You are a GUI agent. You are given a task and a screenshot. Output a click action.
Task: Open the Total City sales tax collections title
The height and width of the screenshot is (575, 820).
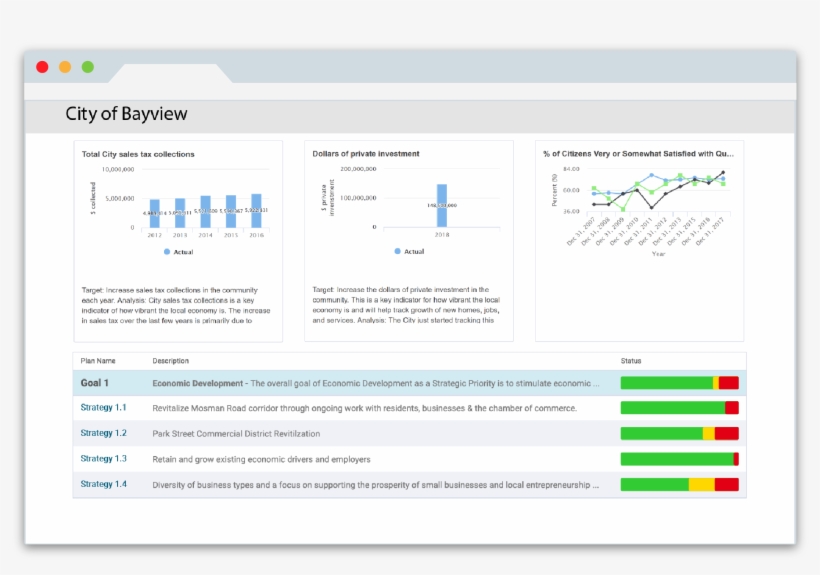point(138,154)
